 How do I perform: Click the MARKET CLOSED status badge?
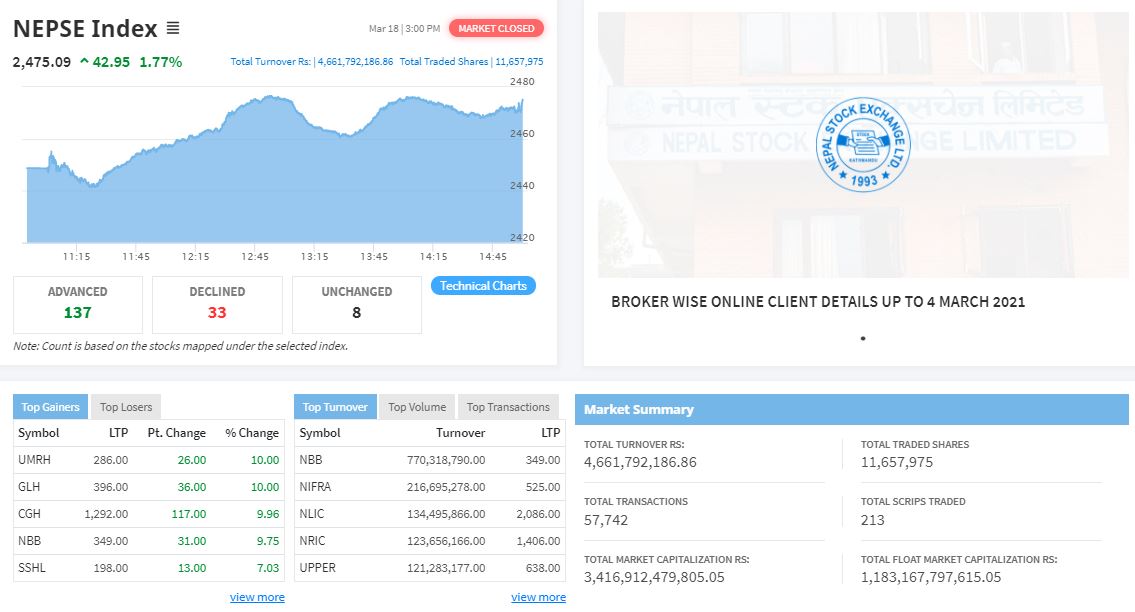tap(497, 28)
